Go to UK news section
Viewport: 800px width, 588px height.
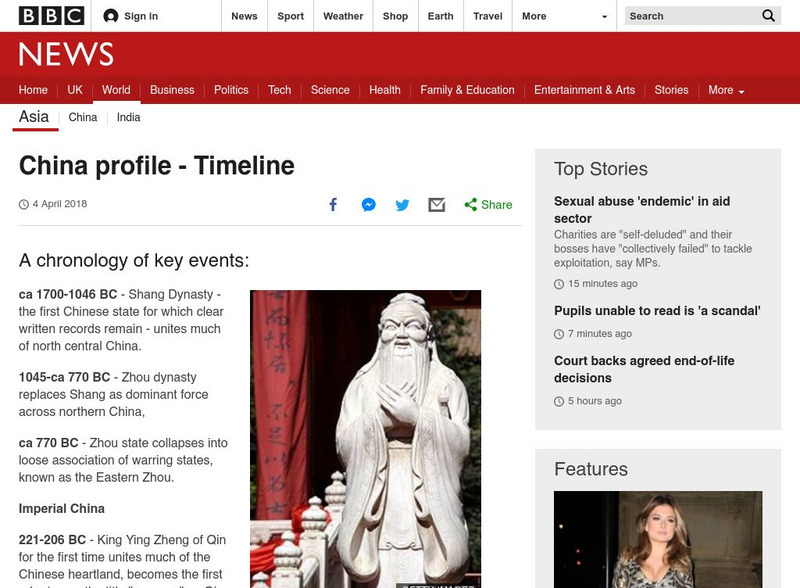(75, 90)
